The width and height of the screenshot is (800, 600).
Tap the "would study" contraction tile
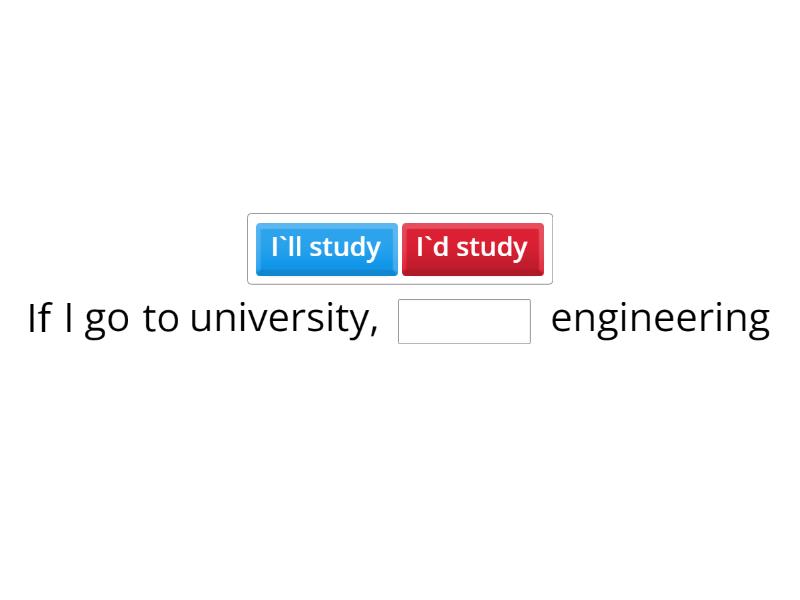pyautogui.click(x=472, y=248)
